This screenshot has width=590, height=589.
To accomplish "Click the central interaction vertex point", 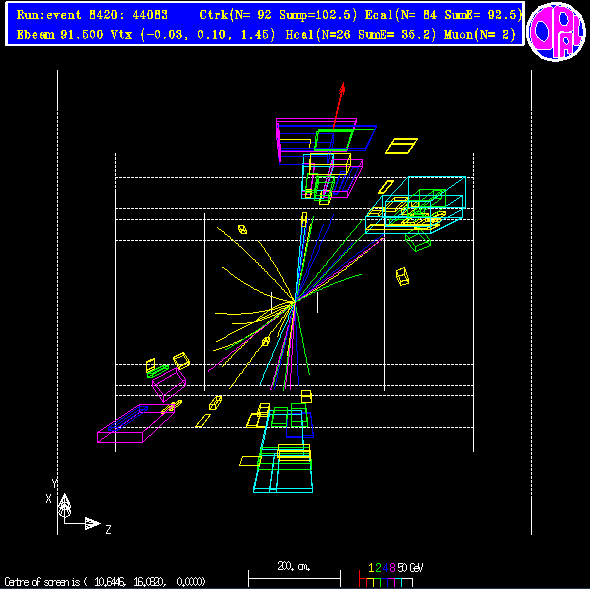I will click(x=295, y=301).
